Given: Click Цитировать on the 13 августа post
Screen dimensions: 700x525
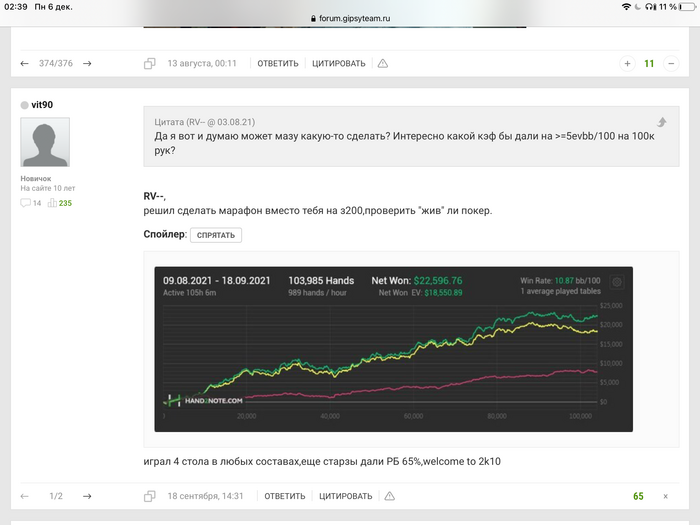Looking at the screenshot, I should coord(338,63).
